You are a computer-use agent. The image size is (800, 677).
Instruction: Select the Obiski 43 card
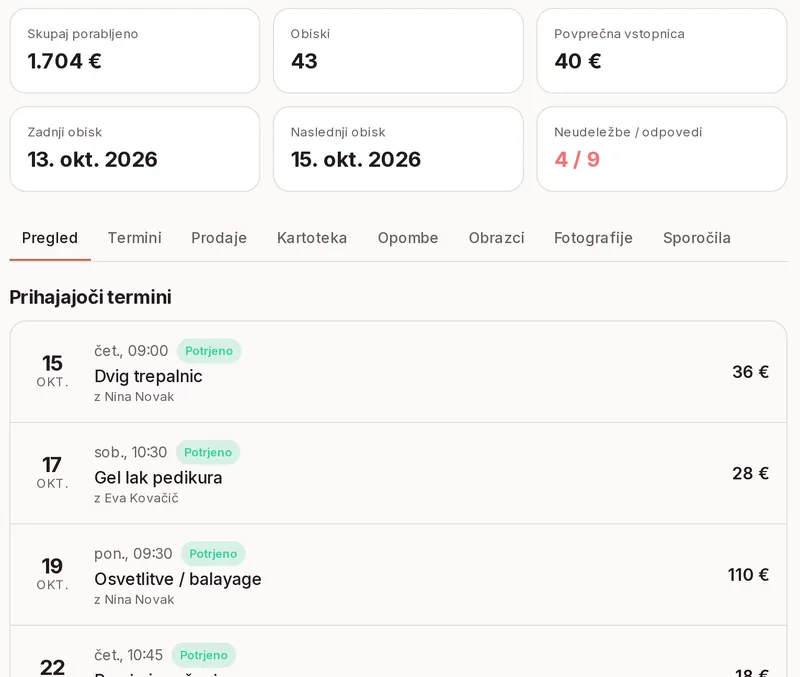tap(398, 51)
